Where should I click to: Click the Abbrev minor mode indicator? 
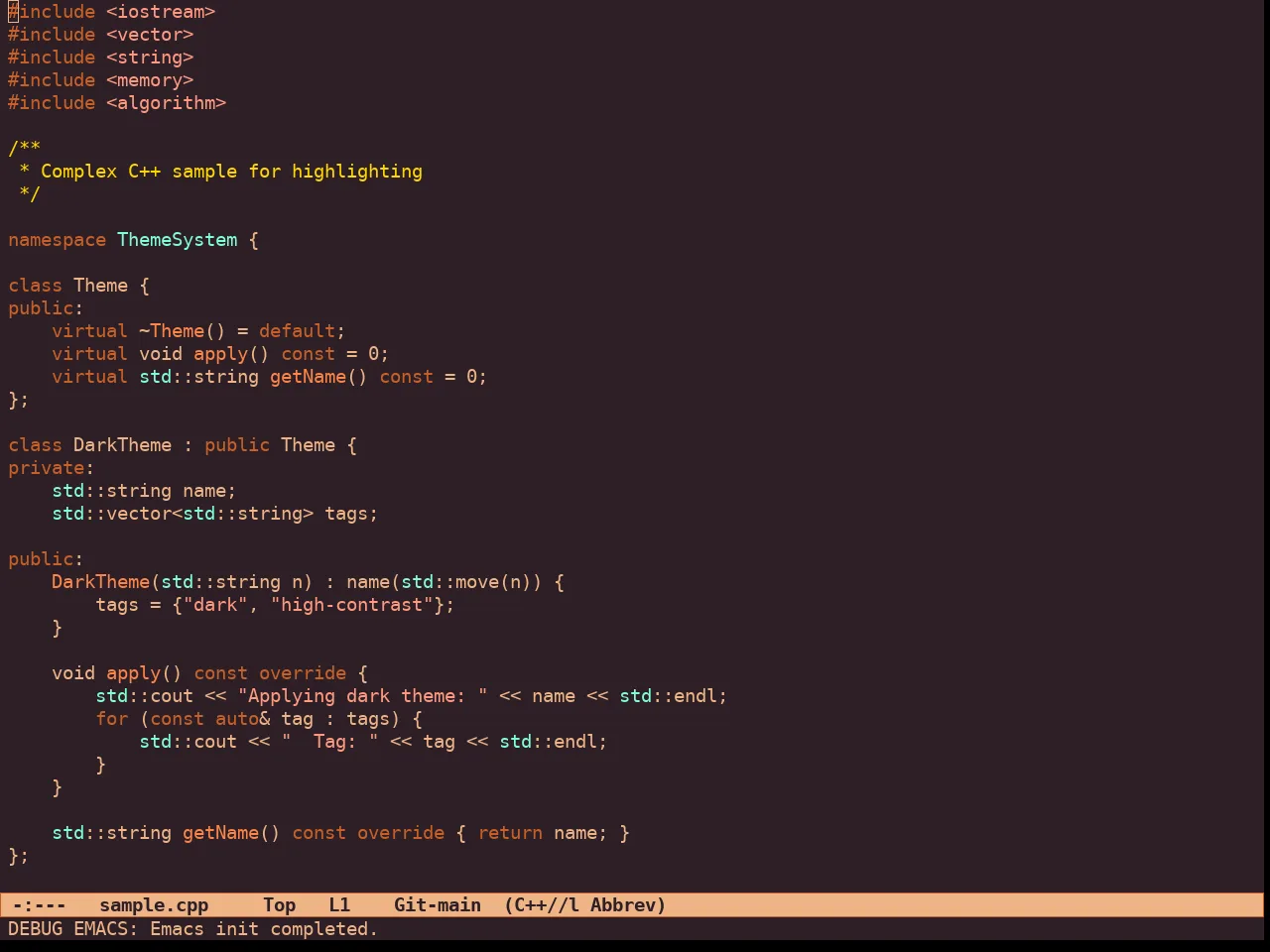click(623, 904)
